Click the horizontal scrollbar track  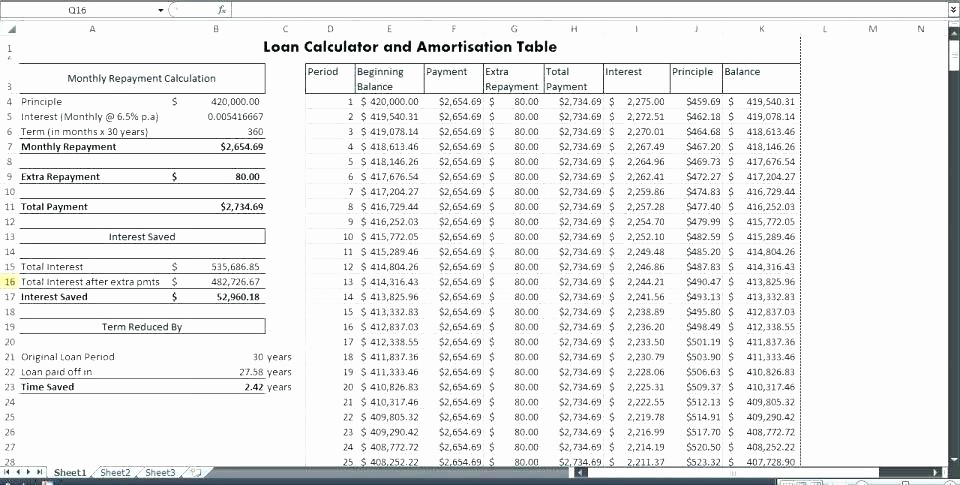[x=759, y=472]
